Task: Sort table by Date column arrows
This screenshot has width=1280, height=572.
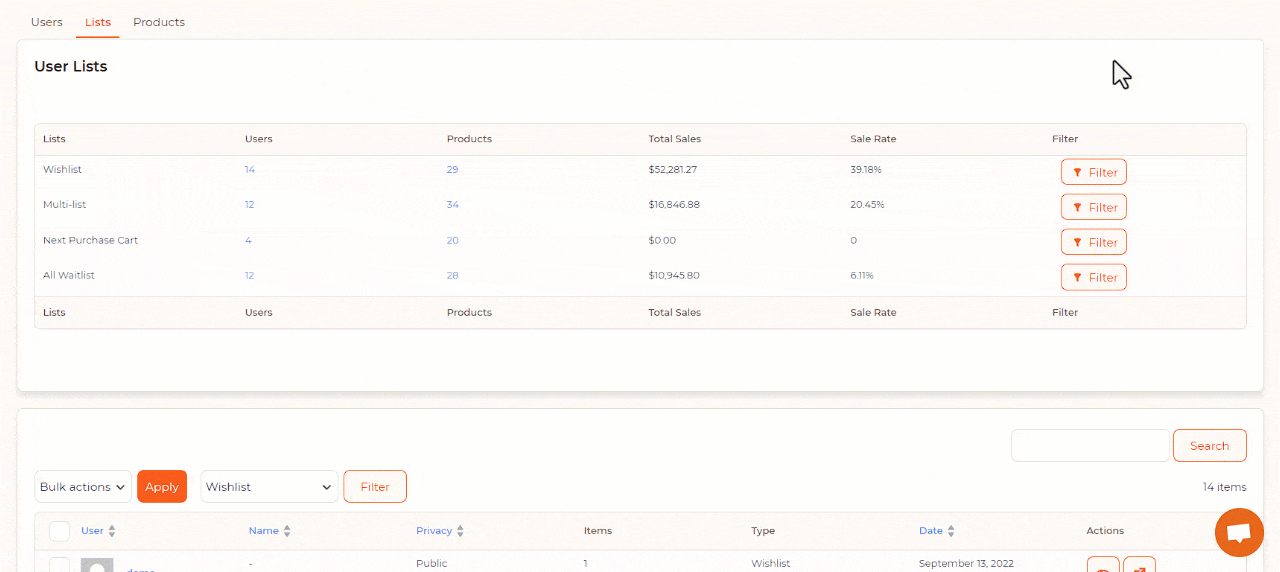Action: tap(951, 531)
